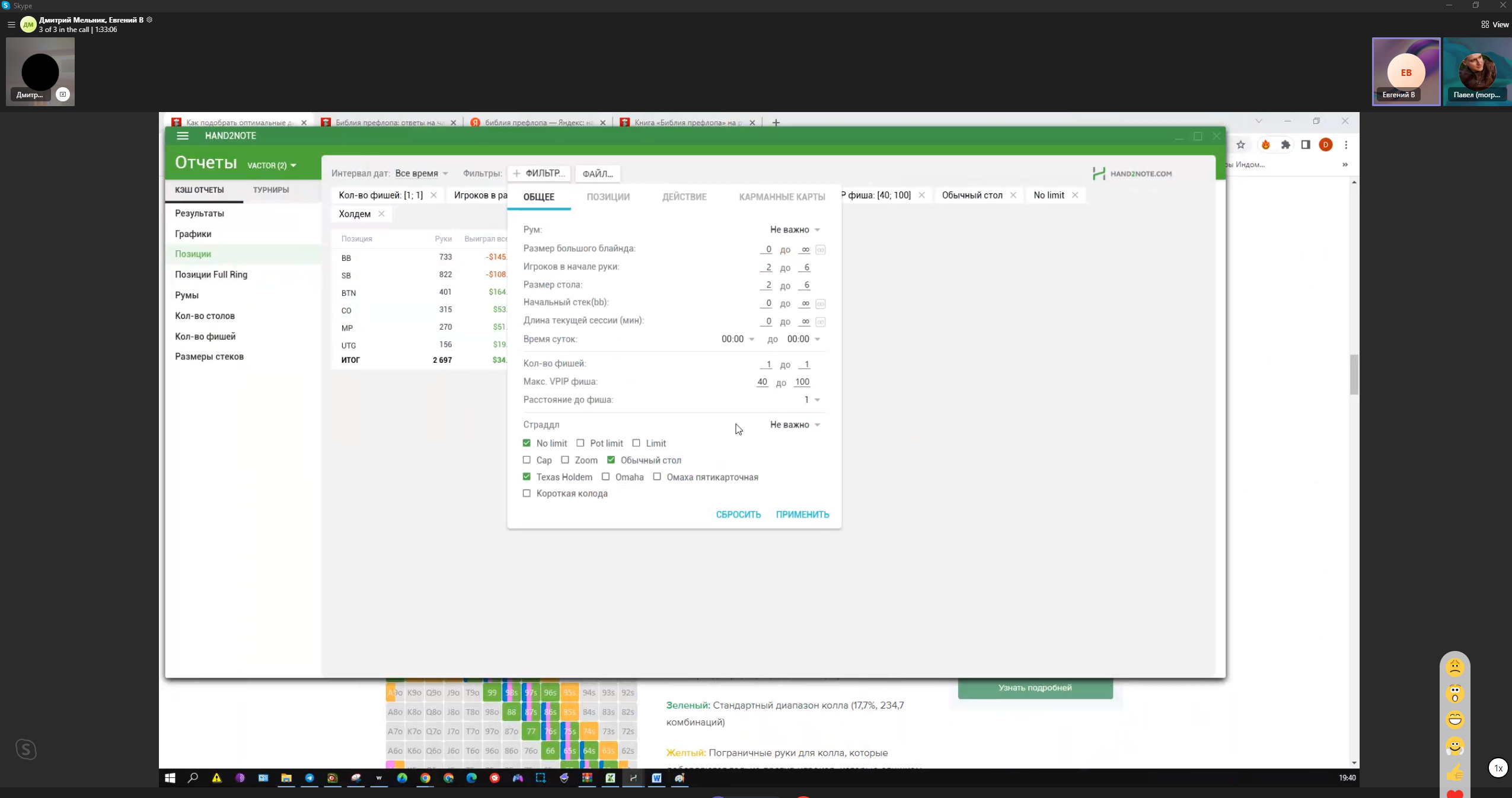
Task: Expand the Chrome bookmarks overflow chevron
Action: [x=1345, y=164]
